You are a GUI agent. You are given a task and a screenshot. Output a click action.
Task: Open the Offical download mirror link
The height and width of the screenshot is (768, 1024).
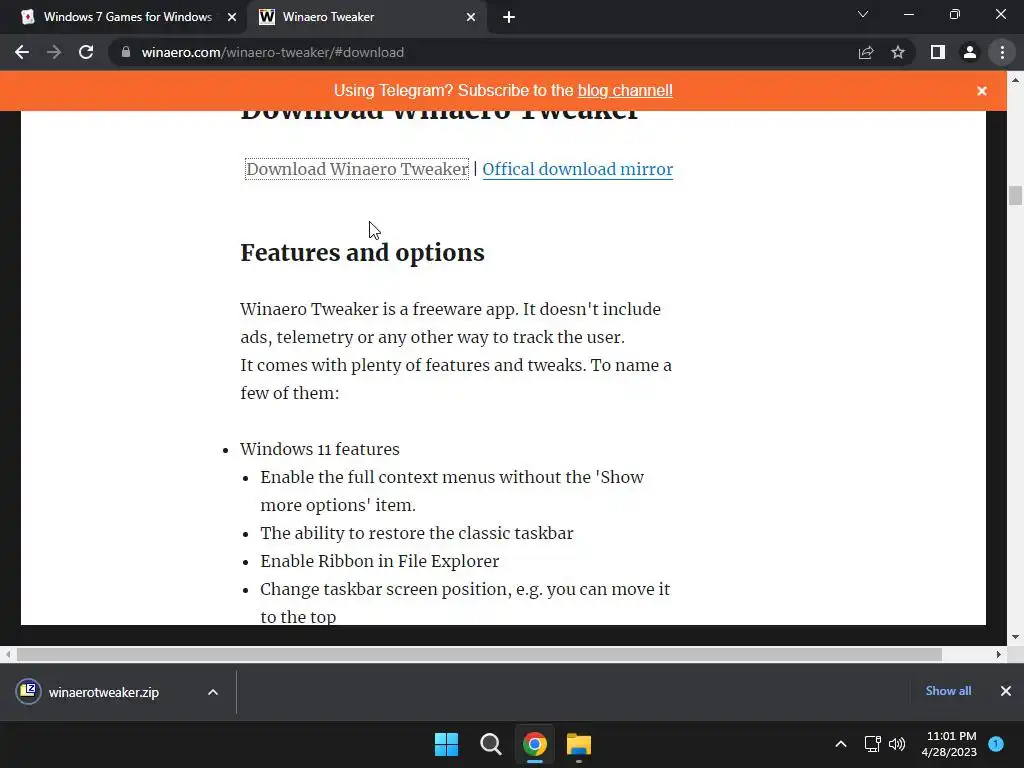click(577, 169)
